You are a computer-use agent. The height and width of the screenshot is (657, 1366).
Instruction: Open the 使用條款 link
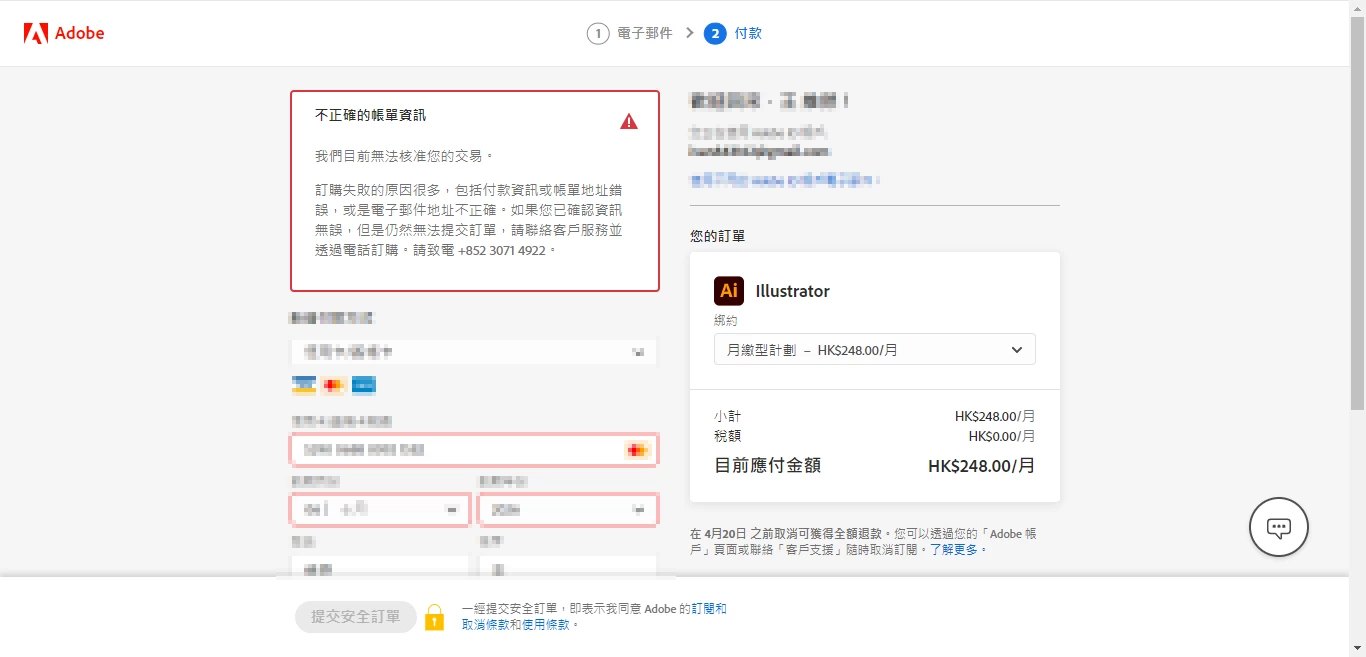[546, 624]
